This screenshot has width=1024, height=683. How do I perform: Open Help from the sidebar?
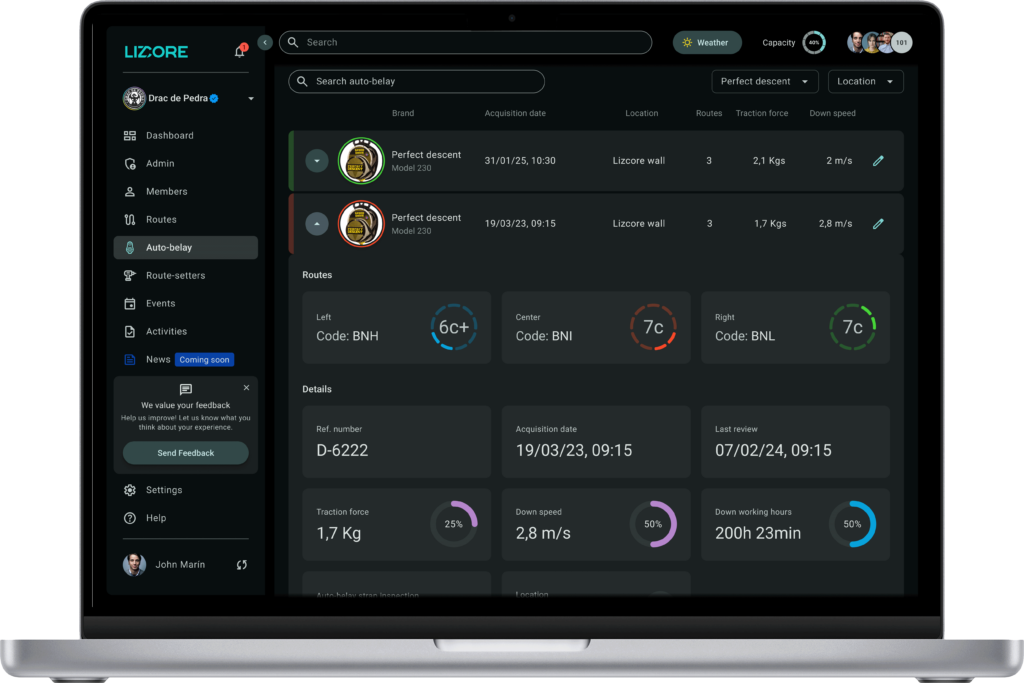click(x=185, y=518)
